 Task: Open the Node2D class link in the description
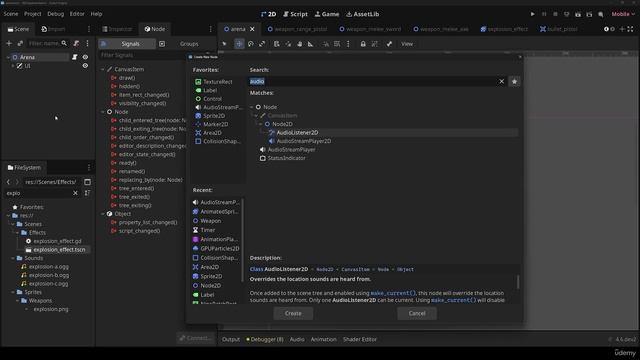pos(324,269)
